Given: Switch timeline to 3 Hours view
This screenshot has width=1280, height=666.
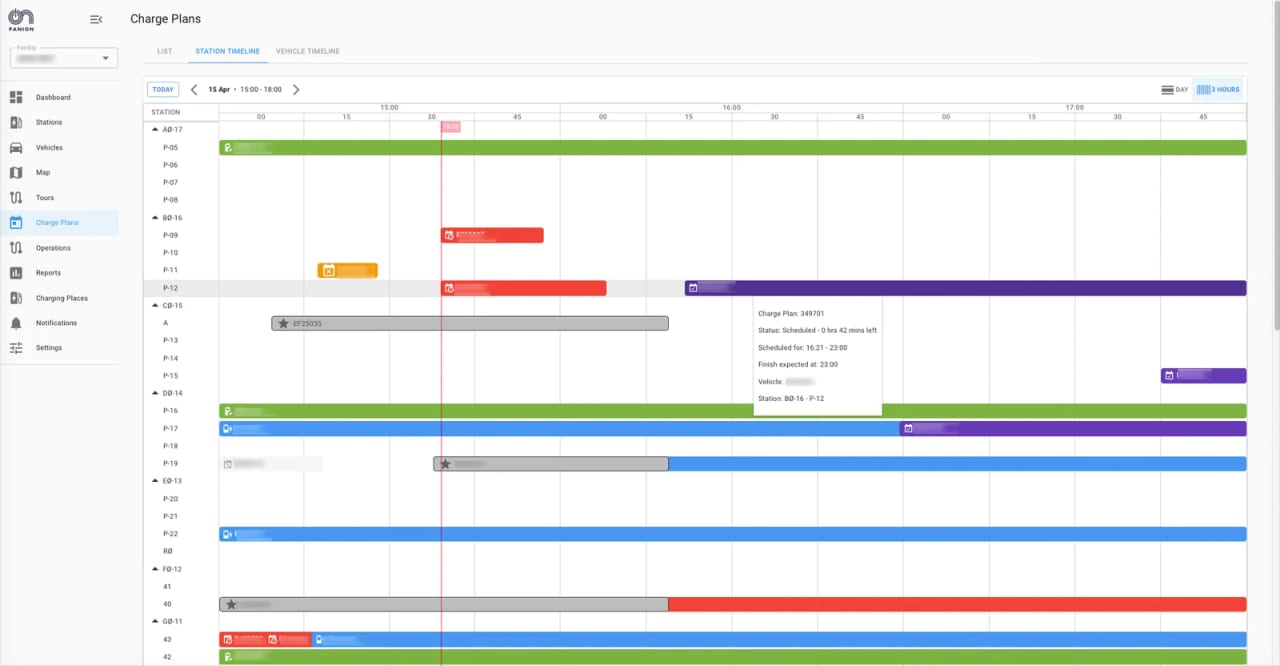Looking at the screenshot, I should [x=1218, y=89].
